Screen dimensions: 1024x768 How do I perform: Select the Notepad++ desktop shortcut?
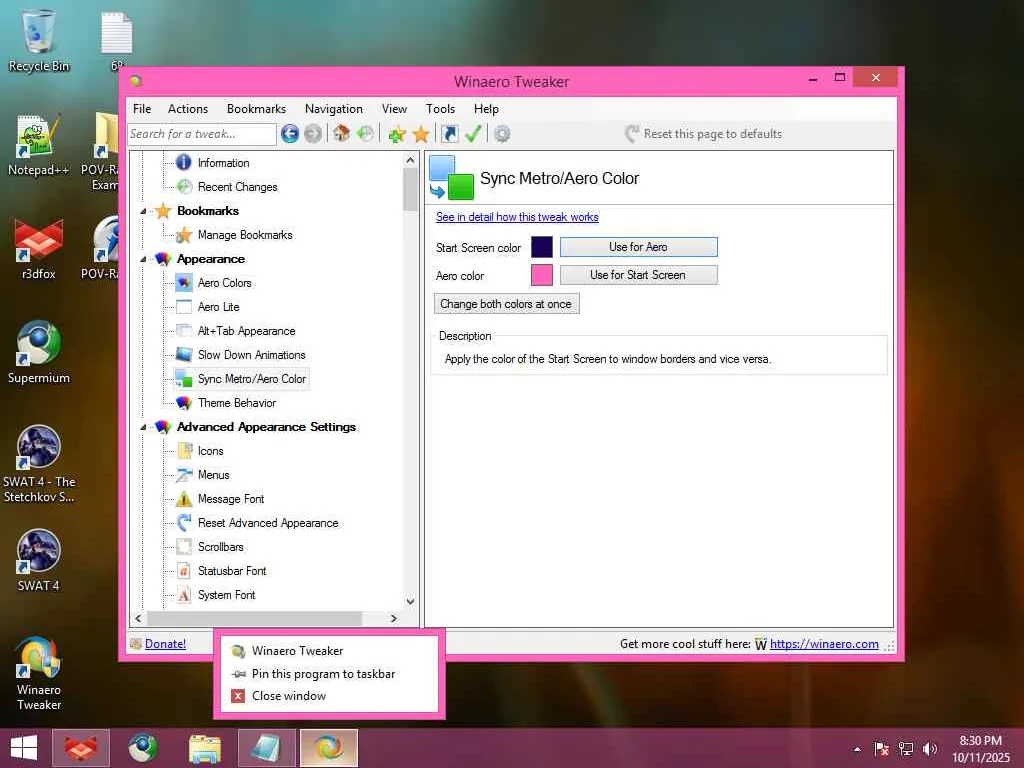39,146
